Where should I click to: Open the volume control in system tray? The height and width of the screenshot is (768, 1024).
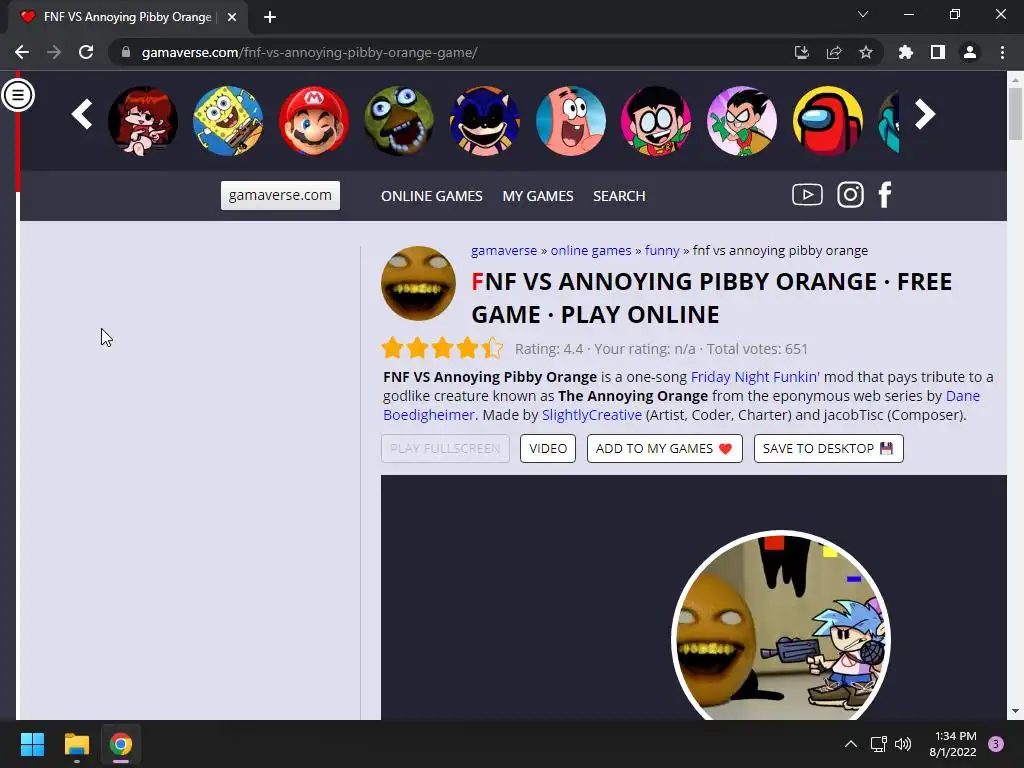click(903, 744)
